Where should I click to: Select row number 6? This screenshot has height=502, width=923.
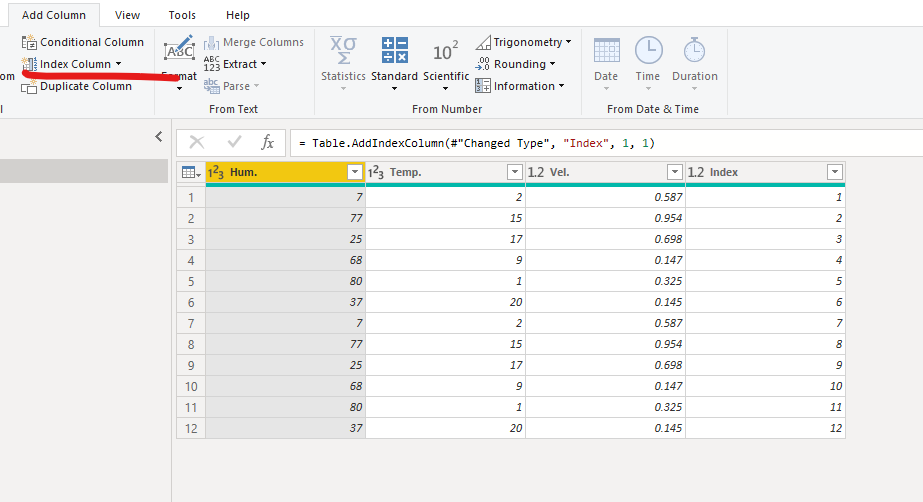[x=191, y=302]
